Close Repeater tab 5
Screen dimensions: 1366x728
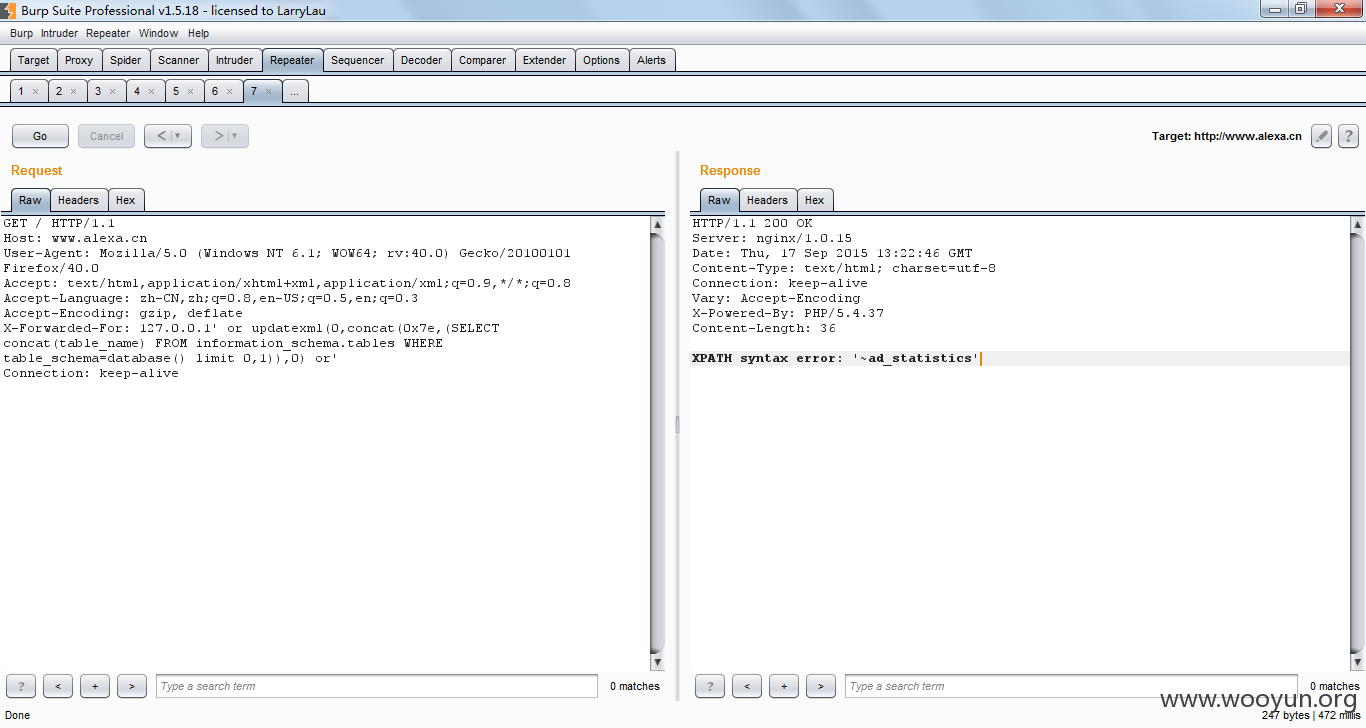[x=190, y=91]
